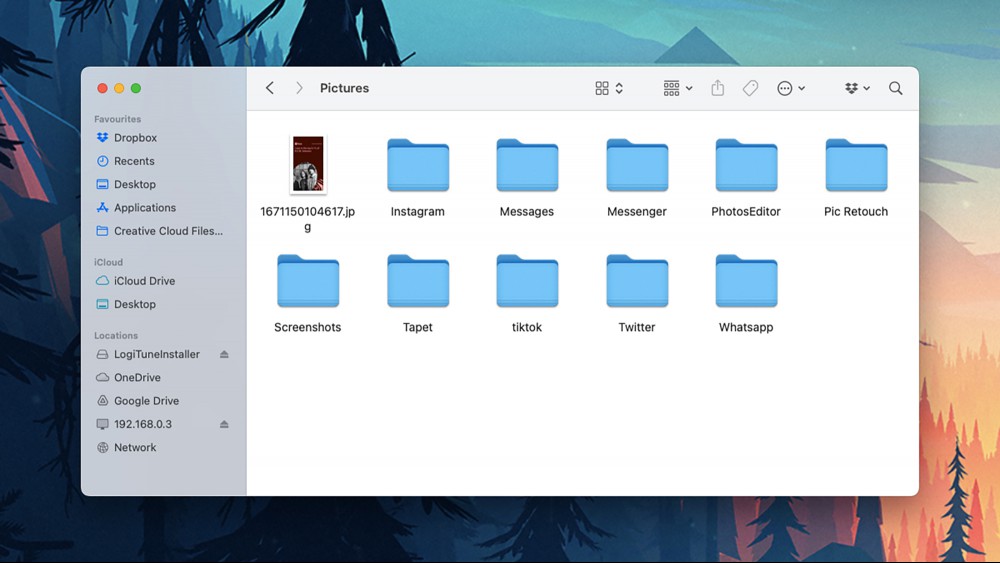
Task: Click the tiktok folder name label
Action: 527,327
